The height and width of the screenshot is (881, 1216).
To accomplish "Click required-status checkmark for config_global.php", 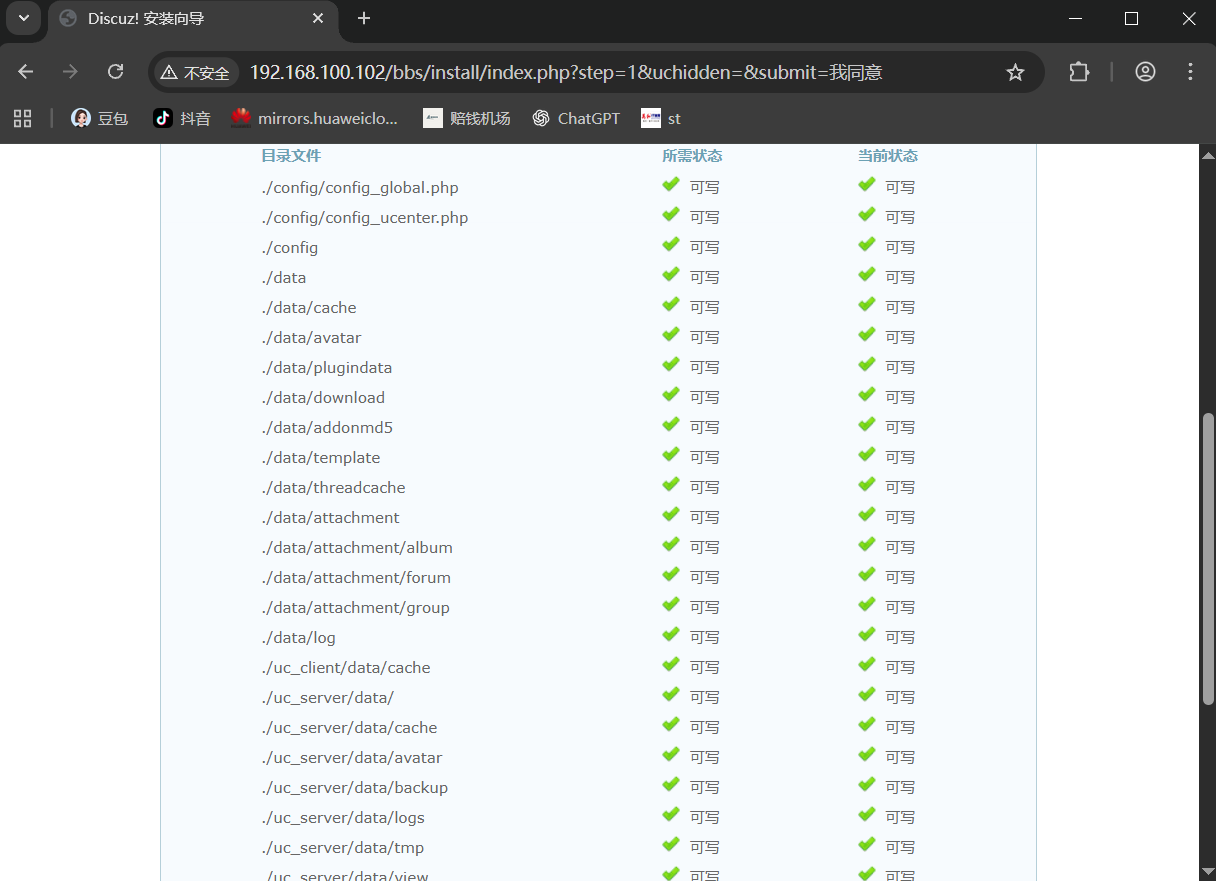I will click(x=671, y=185).
